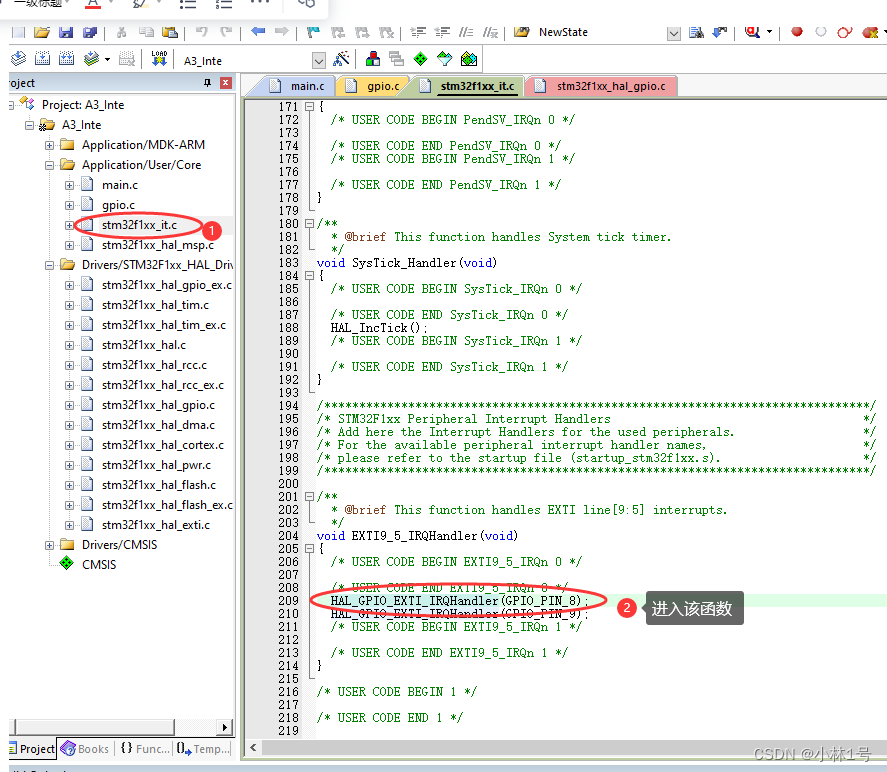887x772 pixels.
Task: Click the NewState find text field
Action: coord(600,33)
